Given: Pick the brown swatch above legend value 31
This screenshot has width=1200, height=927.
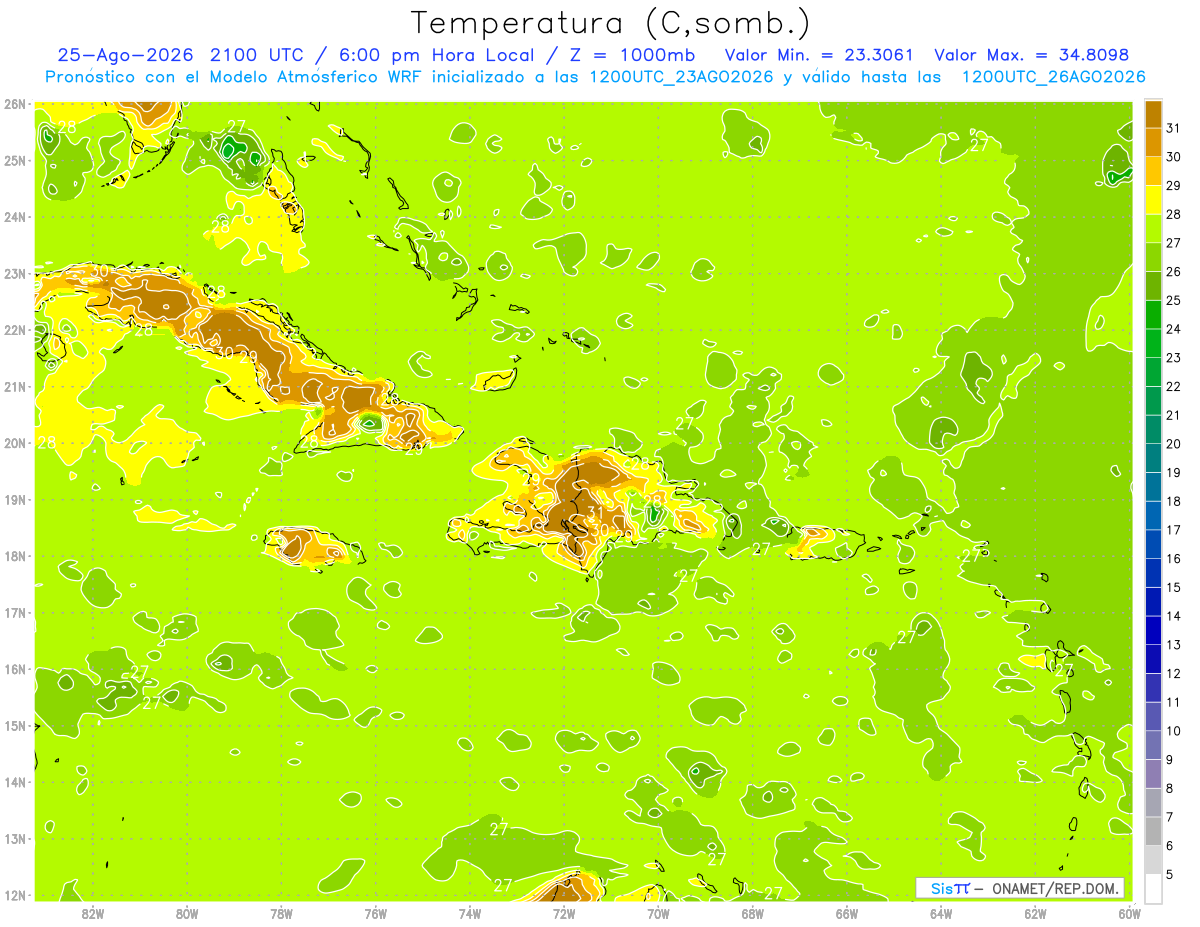Looking at the screenshot, I should [1153, 114].
